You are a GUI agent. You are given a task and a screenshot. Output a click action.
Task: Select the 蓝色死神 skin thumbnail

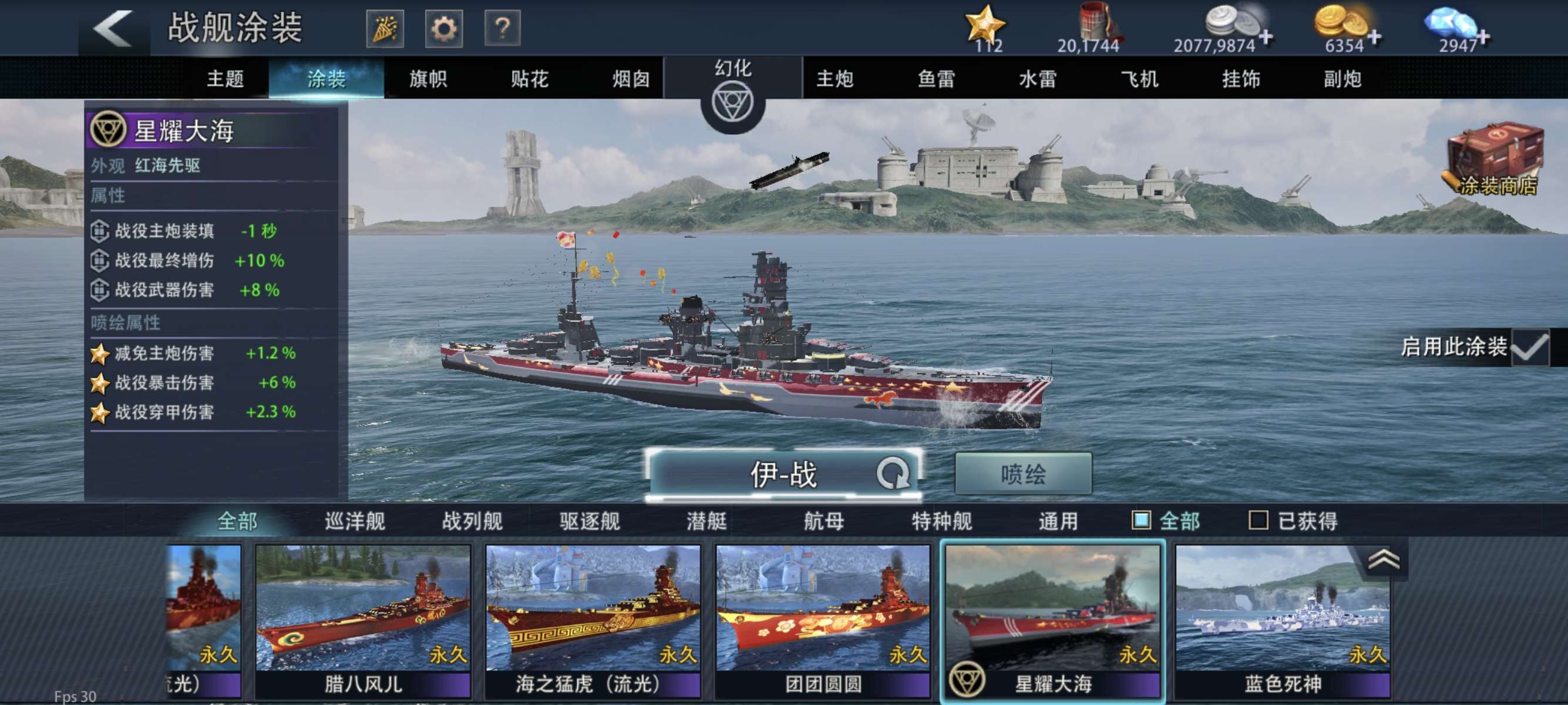pyautogui.click(x=1283, y=621)
